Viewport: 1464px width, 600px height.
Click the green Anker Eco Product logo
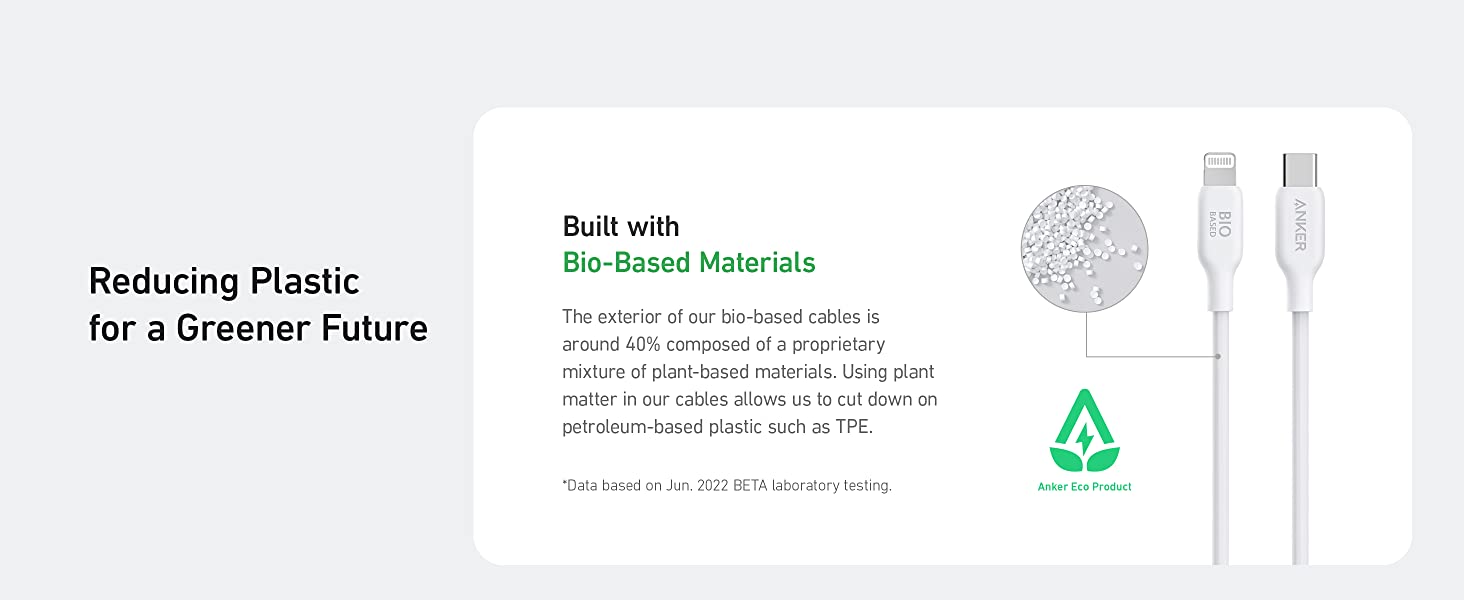coord(1084,432)
